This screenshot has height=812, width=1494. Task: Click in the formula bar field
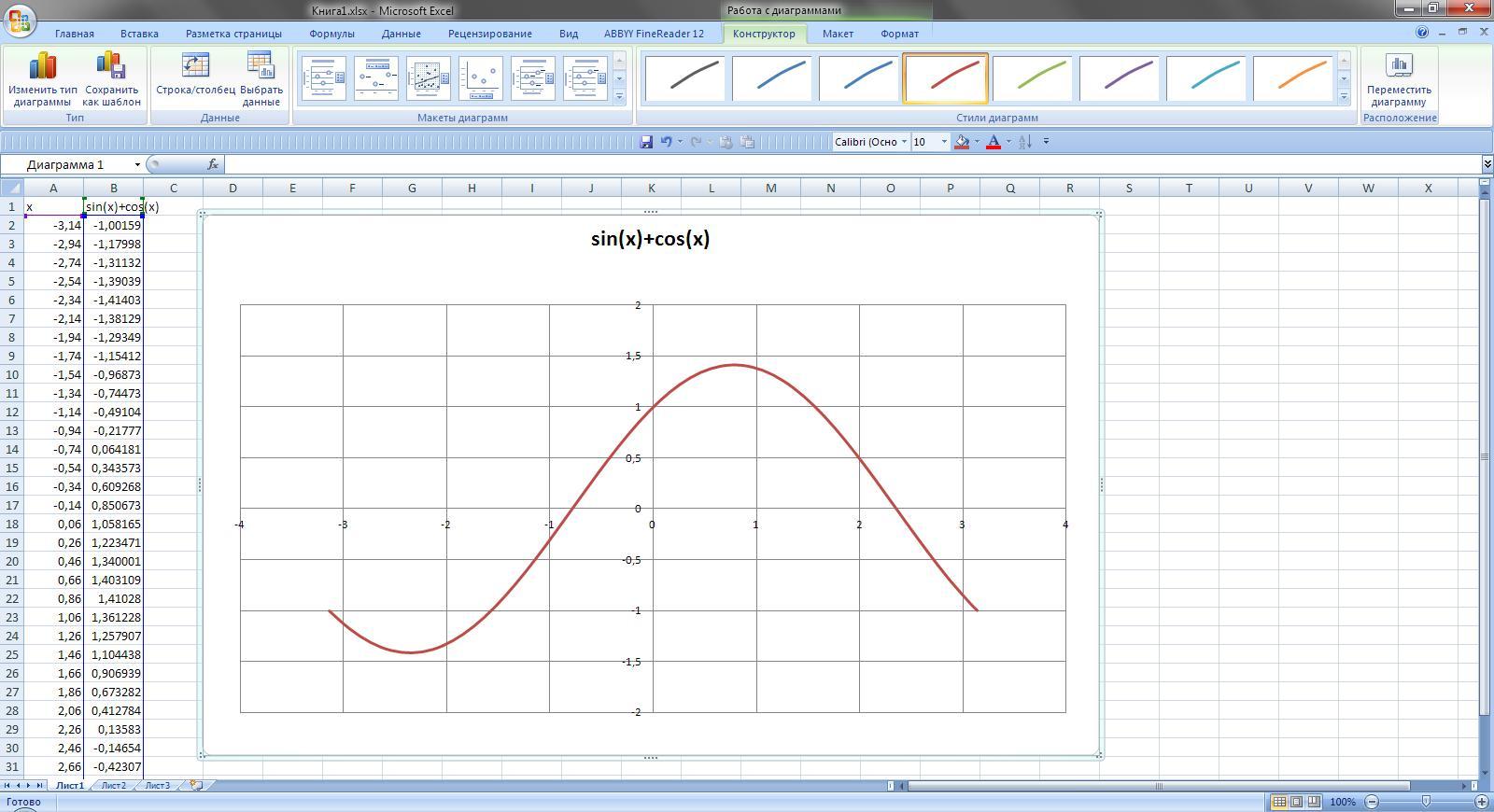click(852, 164)
